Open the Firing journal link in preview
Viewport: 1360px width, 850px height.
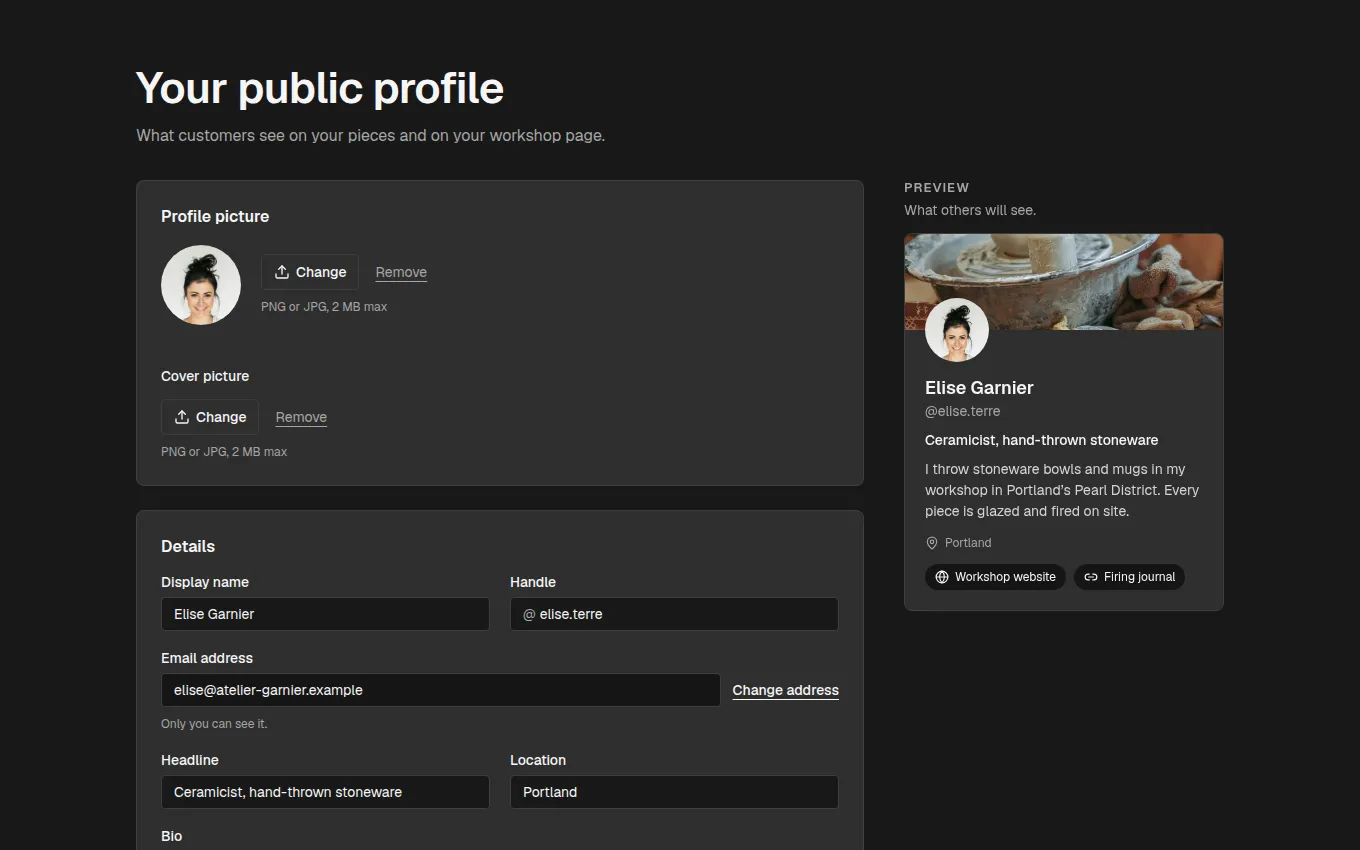point(1129,577)
